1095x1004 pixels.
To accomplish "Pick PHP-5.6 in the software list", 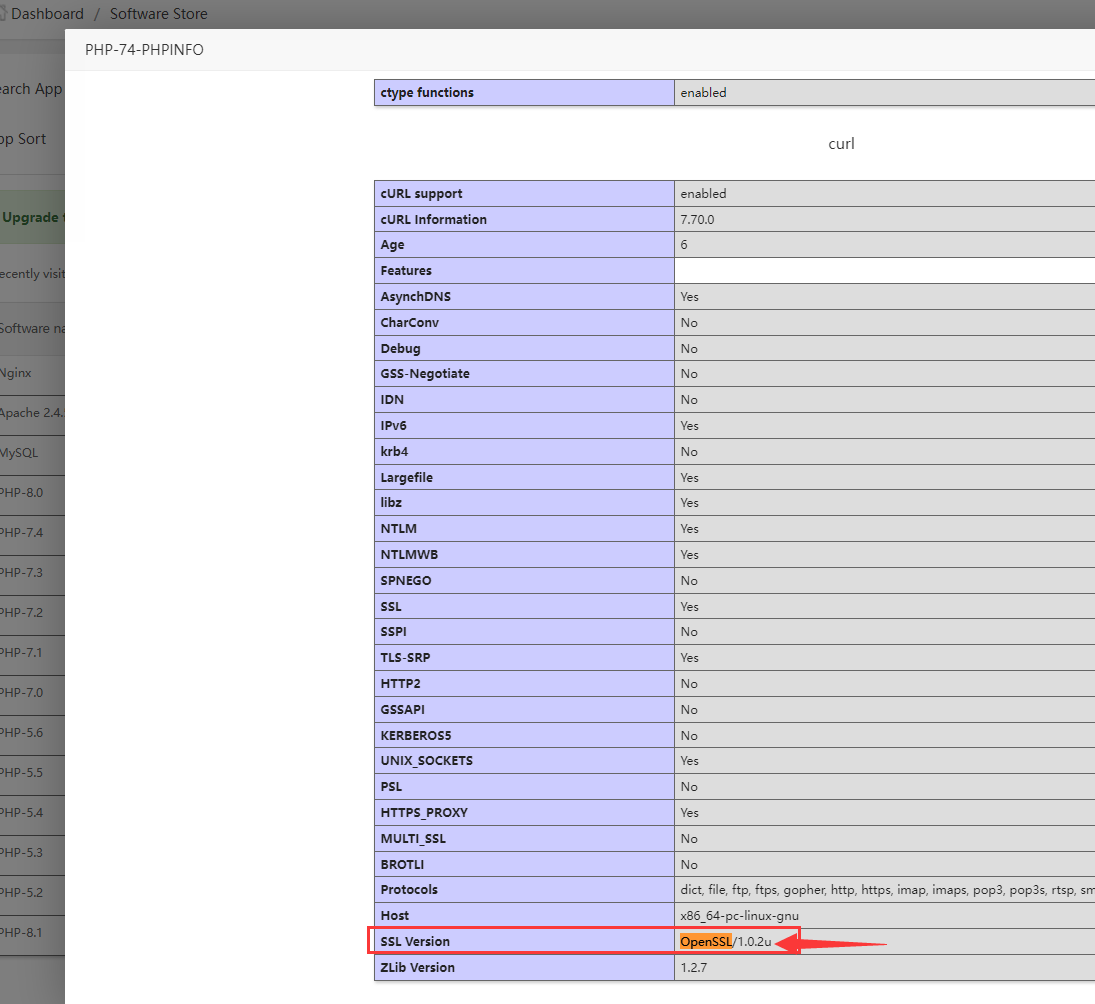I will pyautogui.click(x=22, y=733).
